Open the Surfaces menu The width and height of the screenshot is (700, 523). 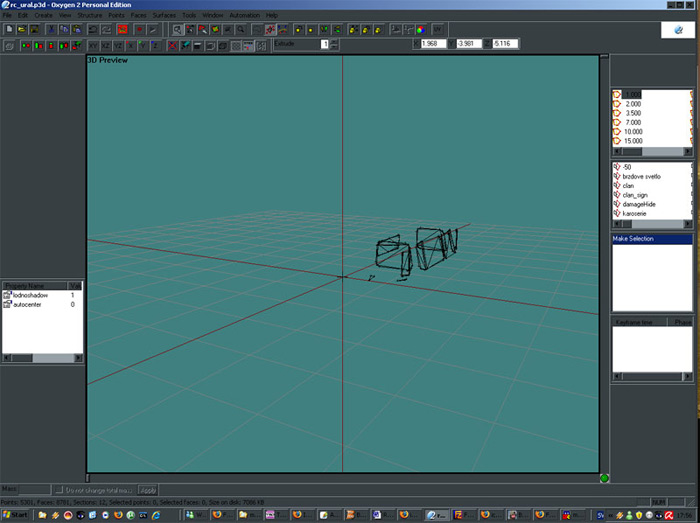click(x=164, y=16)
